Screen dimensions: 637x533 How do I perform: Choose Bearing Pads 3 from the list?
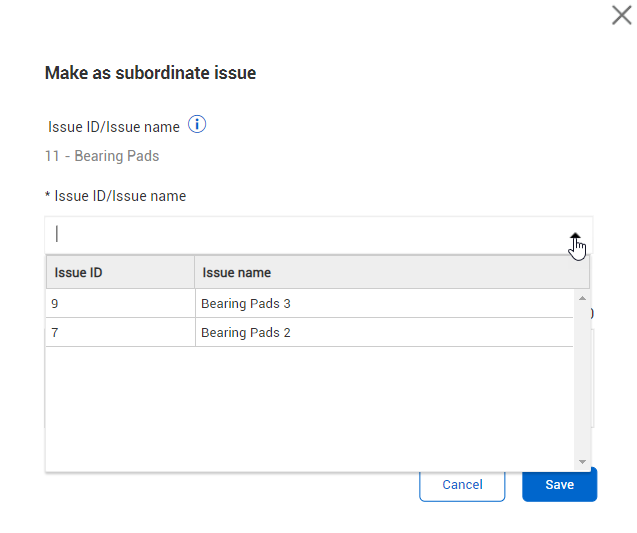[384, 304]
